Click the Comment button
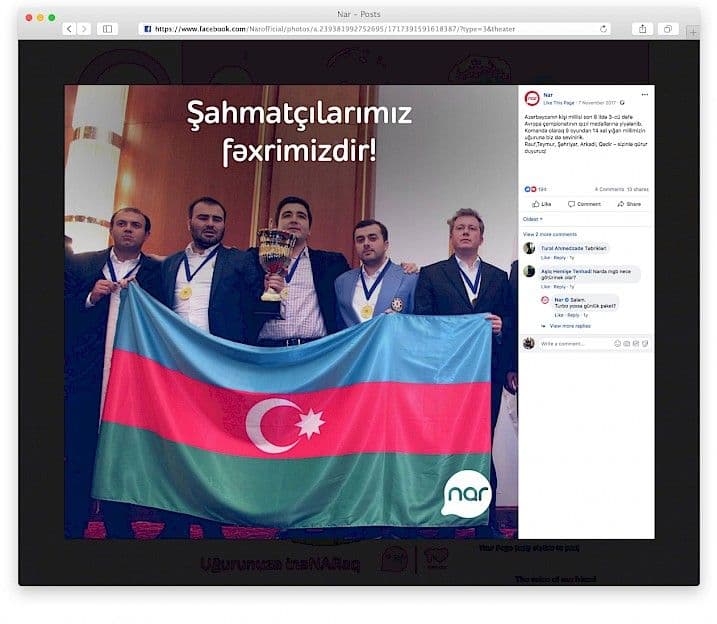 click(x=584, y=204)
